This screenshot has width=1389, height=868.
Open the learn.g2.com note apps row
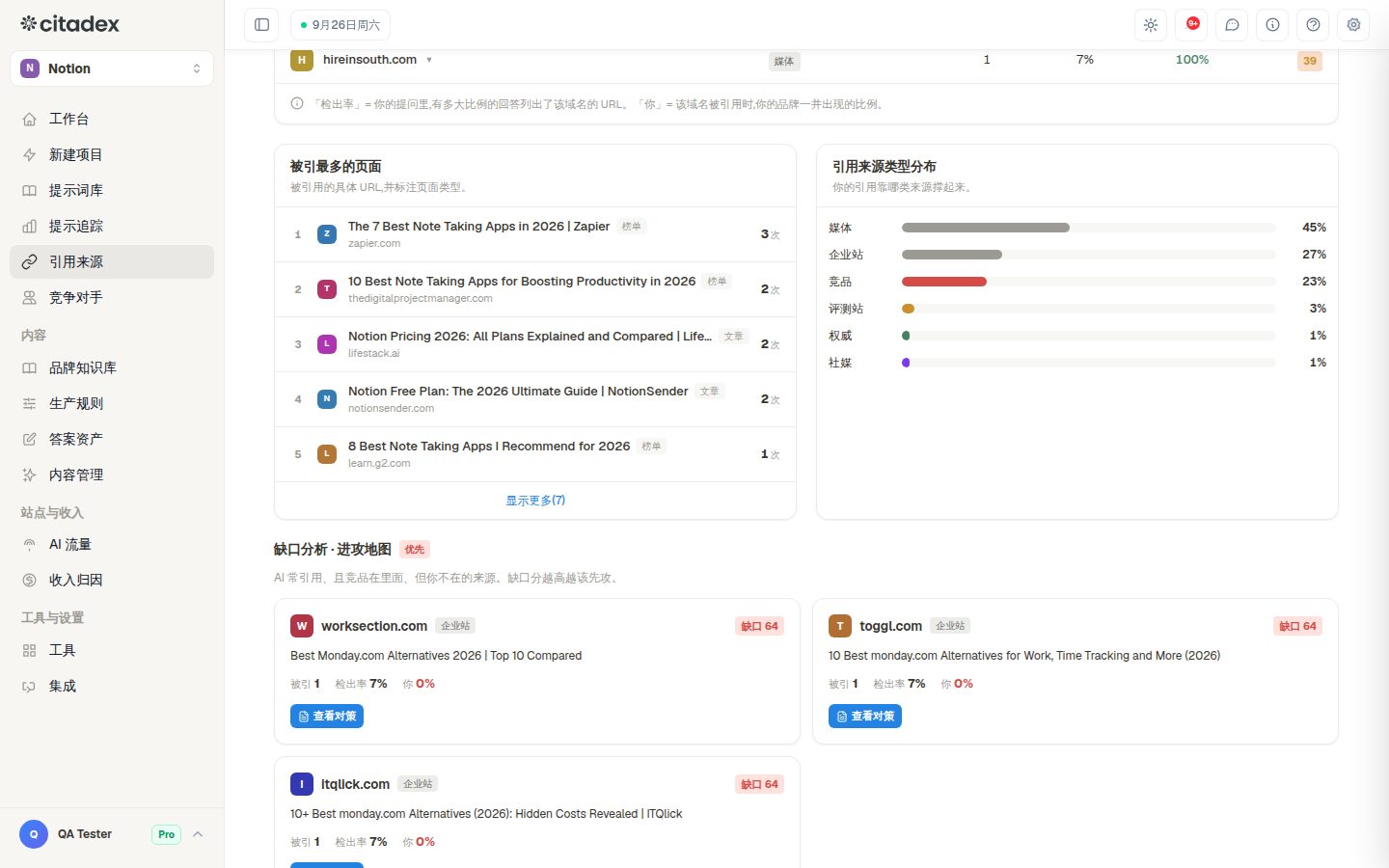(535, 454)
